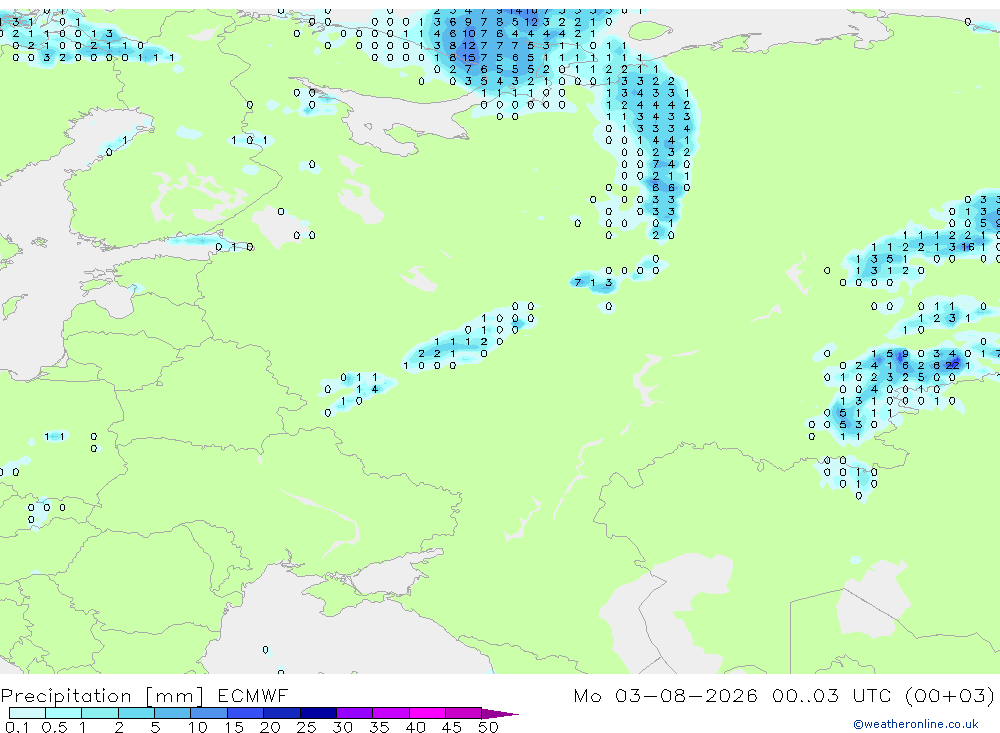Click the '0.1' legend scale label
The width and height of the screenshot is (1000, 733).
pos(17,727)
